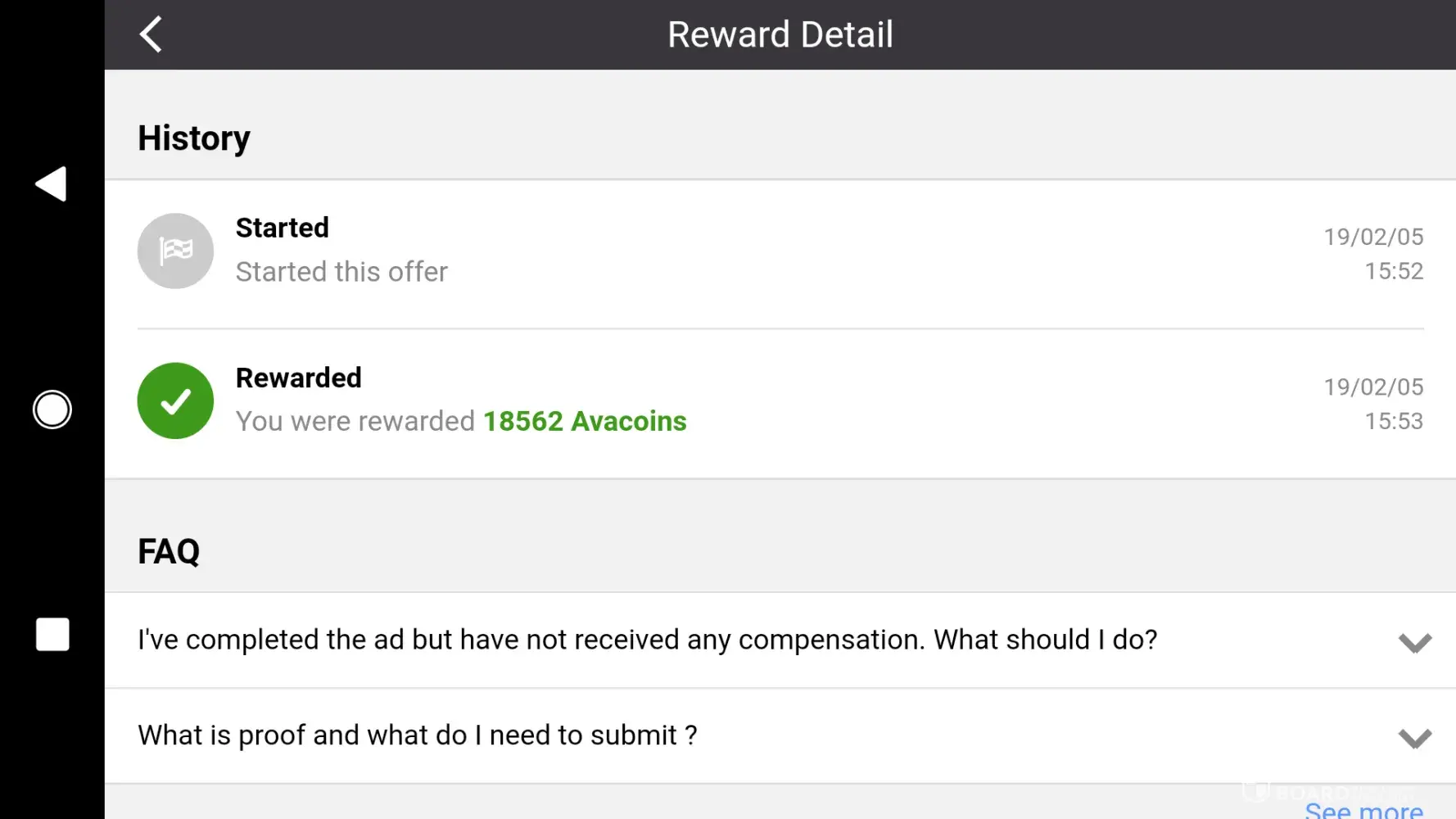Open recent apps with the square button
1456x819 pixels.
(x=52, y=635)
